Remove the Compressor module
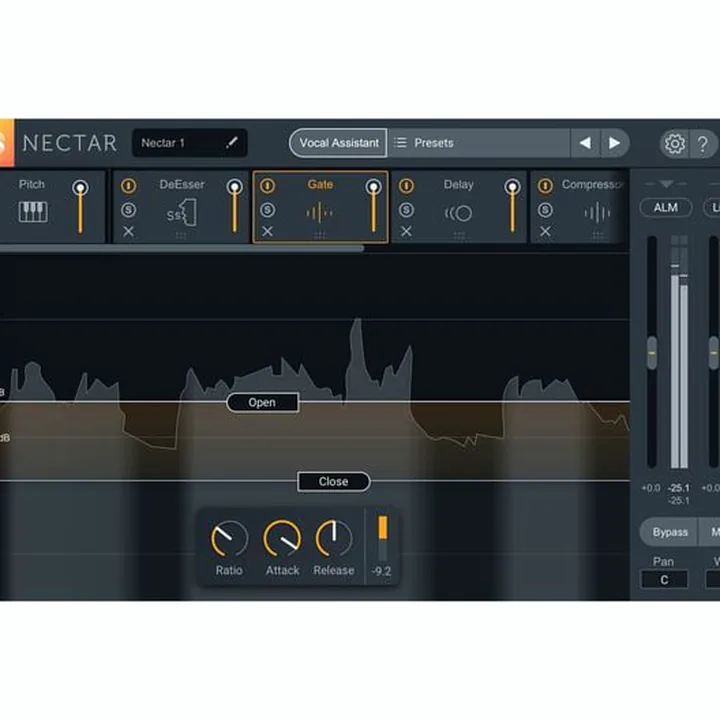 [545, 231]
